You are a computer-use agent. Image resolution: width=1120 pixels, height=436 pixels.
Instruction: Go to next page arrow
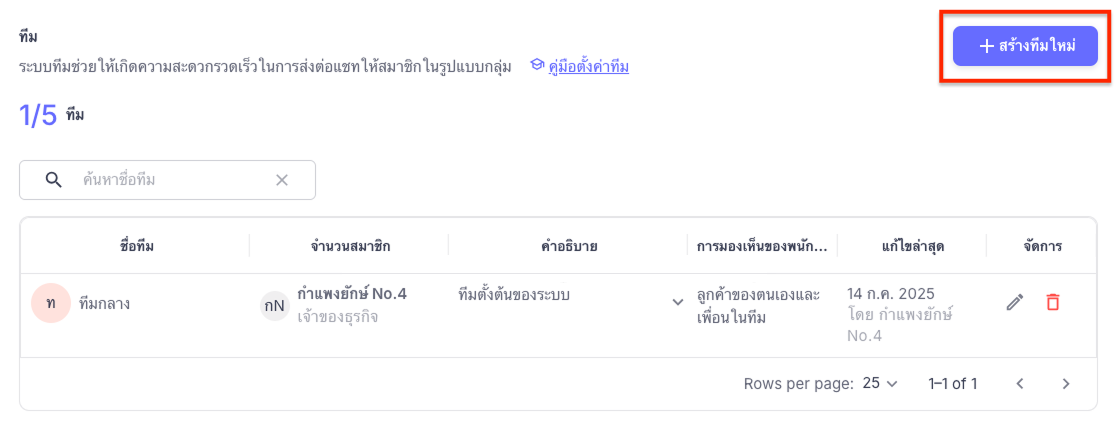pyautogui.click(x=1066, y=384)
